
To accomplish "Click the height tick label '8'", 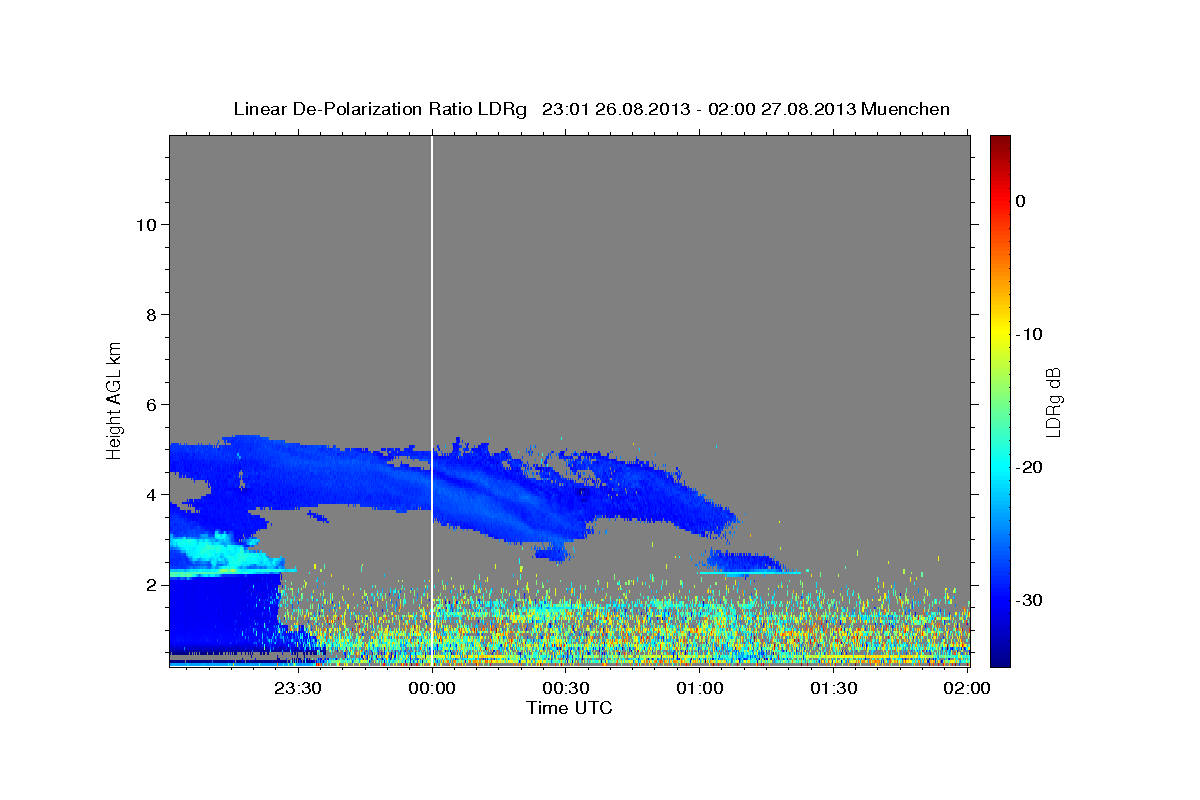I will [x=150, y=315].
